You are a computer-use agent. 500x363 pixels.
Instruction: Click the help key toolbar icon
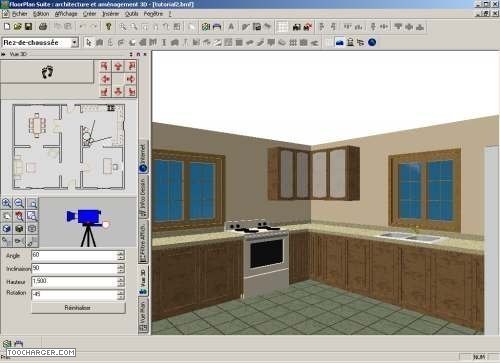(108, 26)
